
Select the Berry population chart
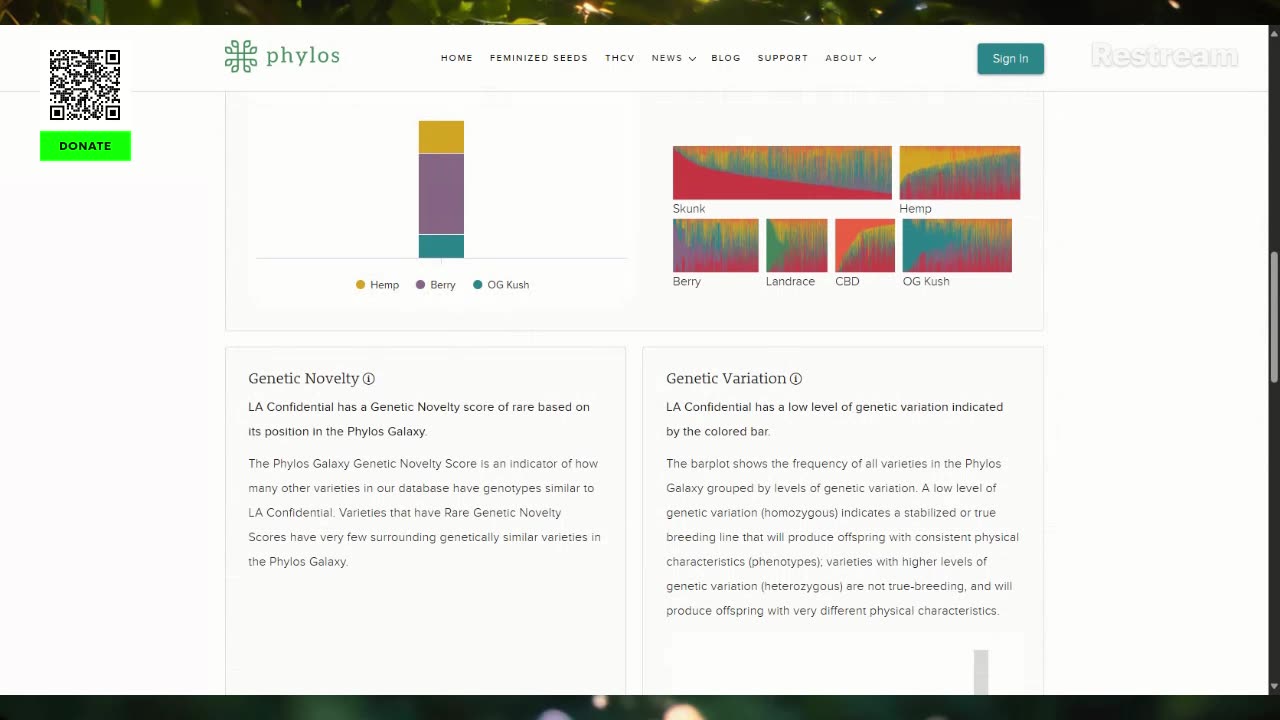(x=716, y=246)
